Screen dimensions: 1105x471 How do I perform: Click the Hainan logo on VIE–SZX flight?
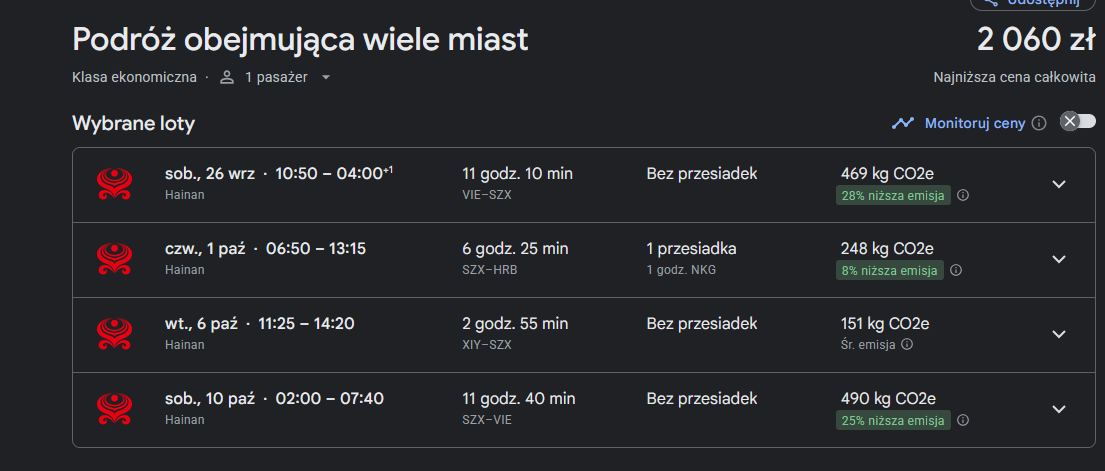point(114,184)
